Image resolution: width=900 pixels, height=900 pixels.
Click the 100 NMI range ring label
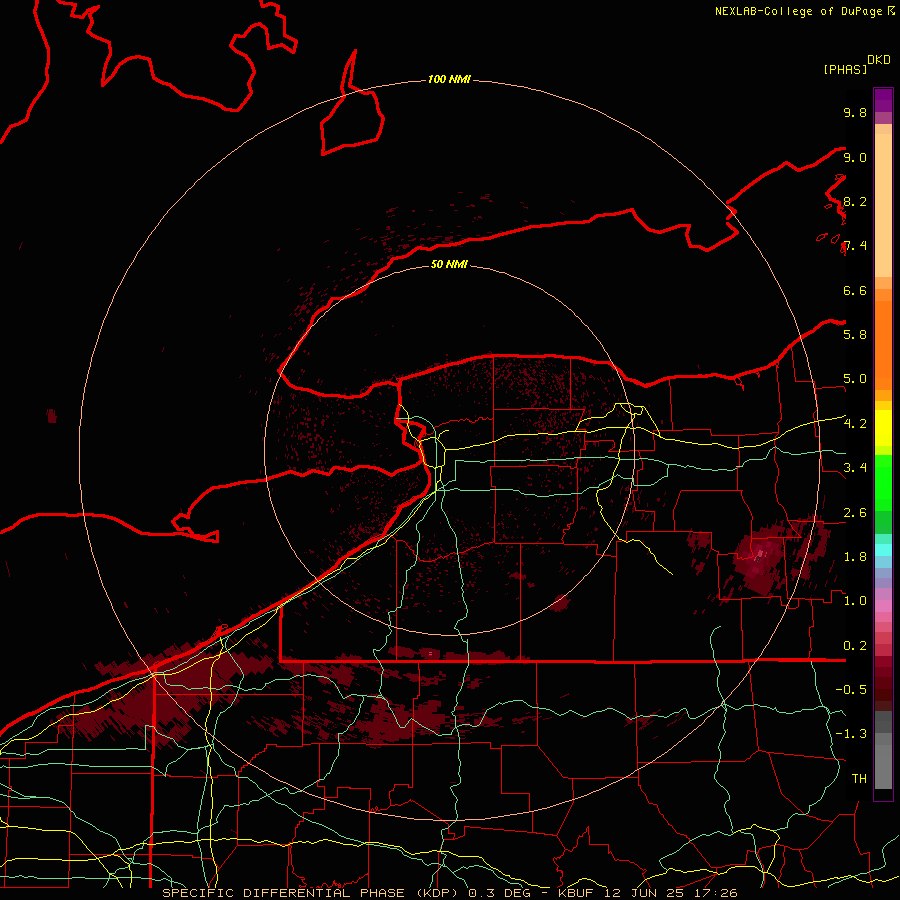(x=449, y=79)
